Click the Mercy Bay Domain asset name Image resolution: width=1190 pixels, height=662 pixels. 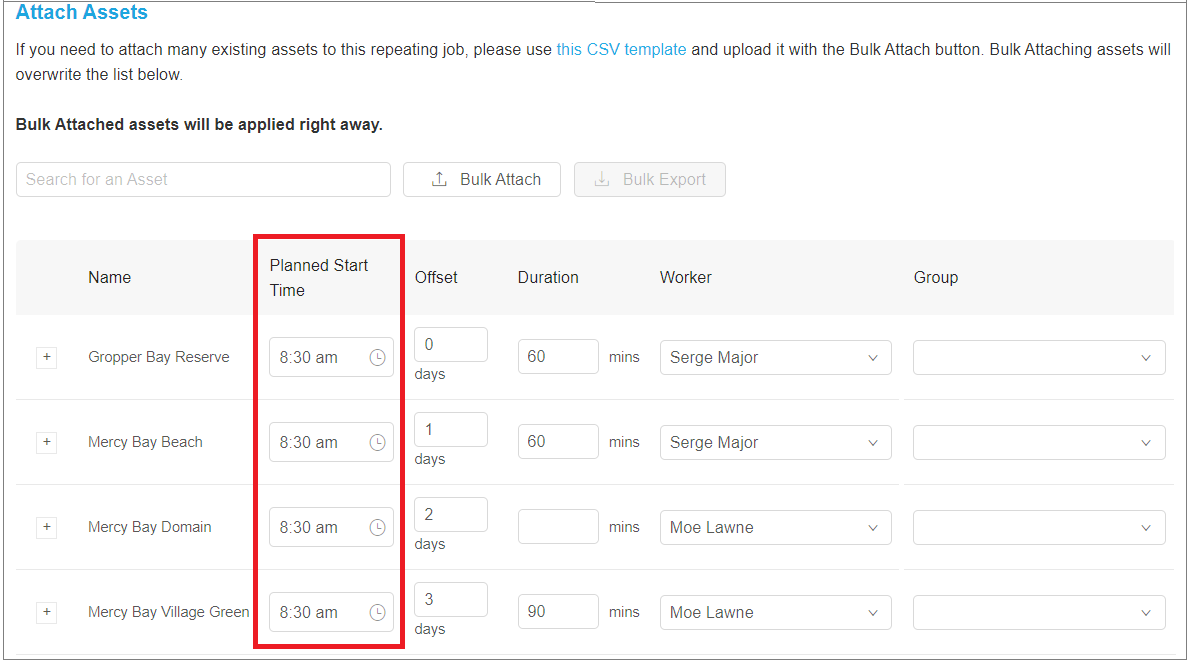pos(150,527)
